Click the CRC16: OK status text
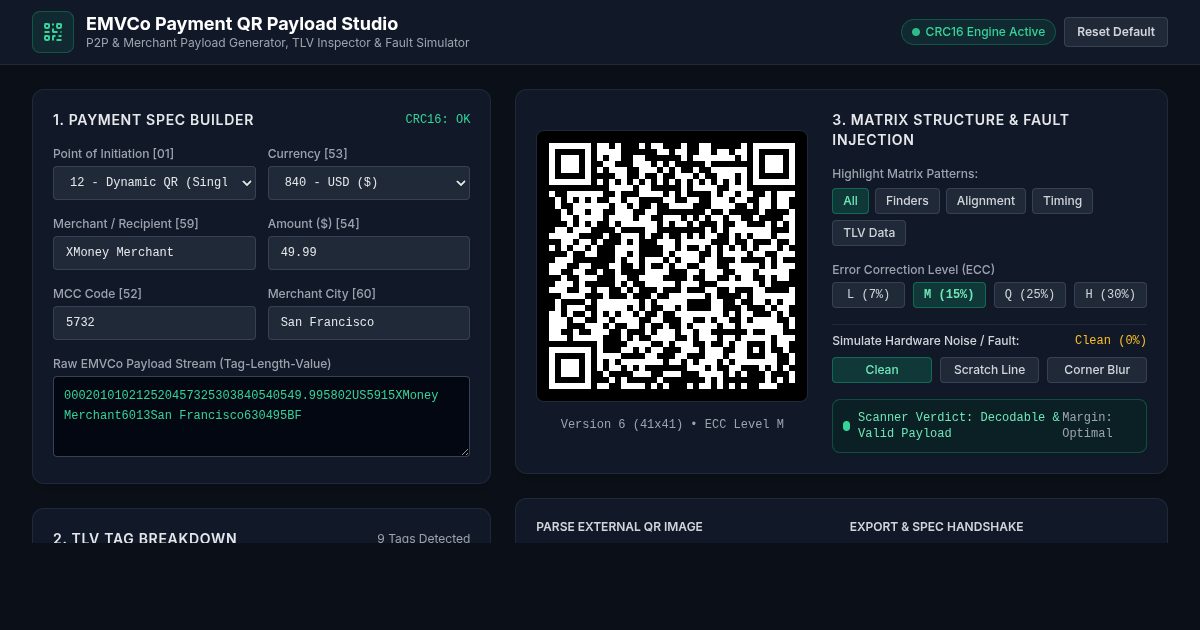 click(437, 119)
